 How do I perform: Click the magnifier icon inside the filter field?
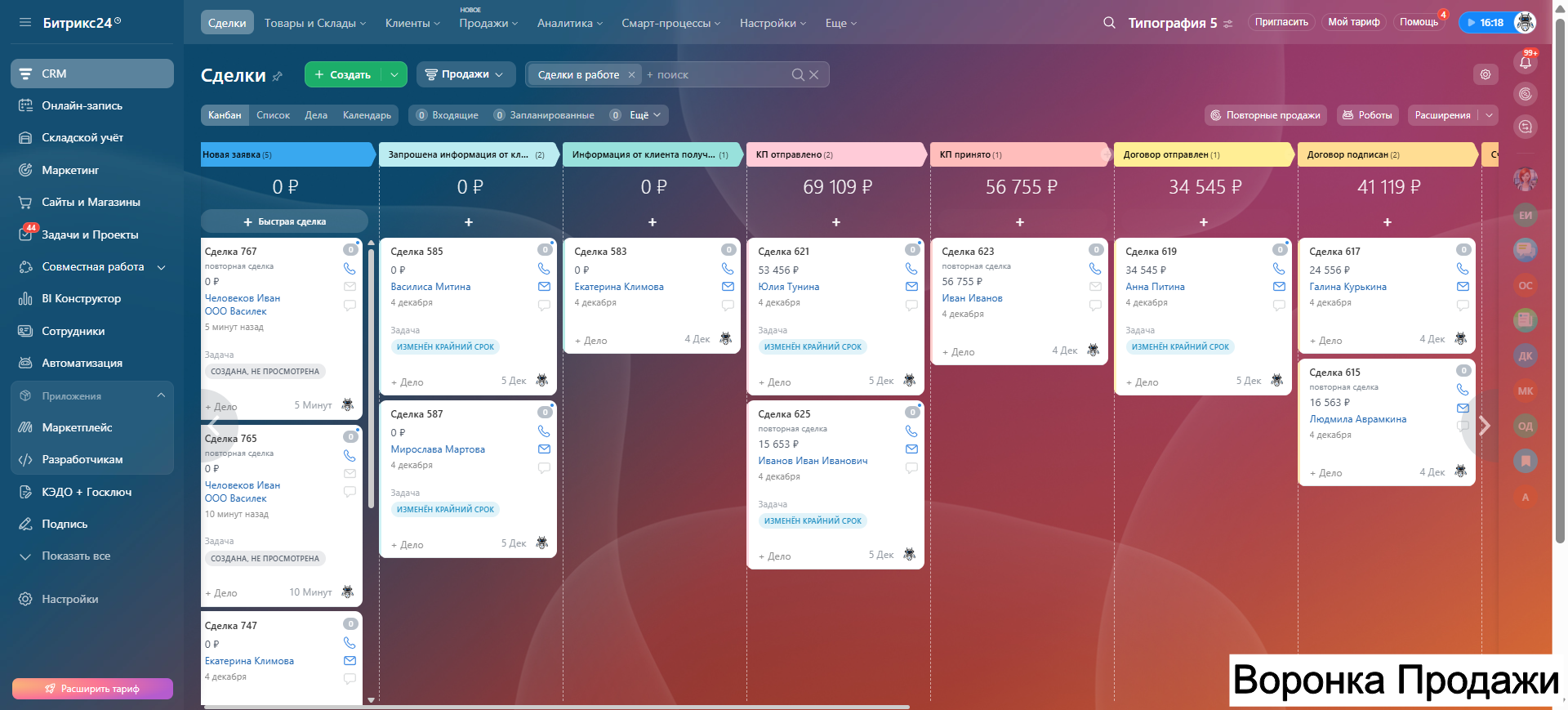[798, 74]
